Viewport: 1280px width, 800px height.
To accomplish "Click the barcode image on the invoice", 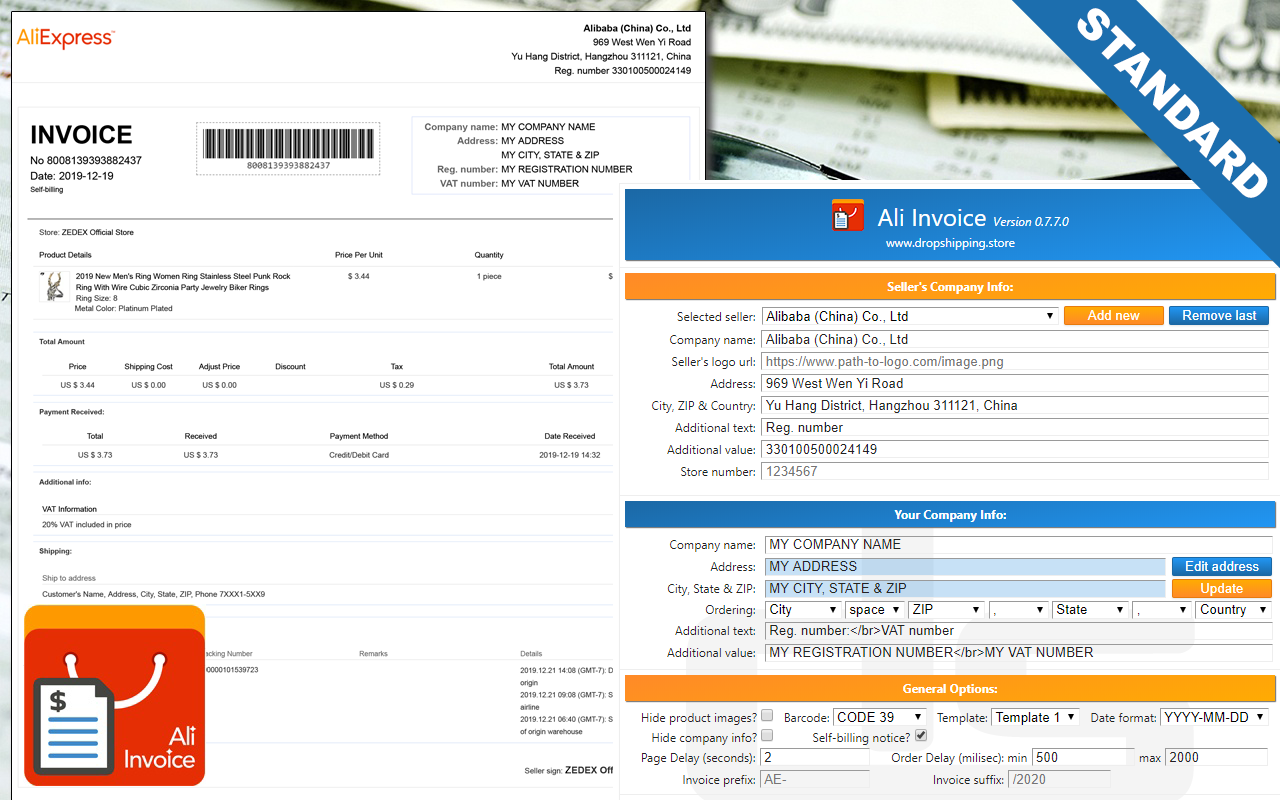I will click(x=288, y=146).
